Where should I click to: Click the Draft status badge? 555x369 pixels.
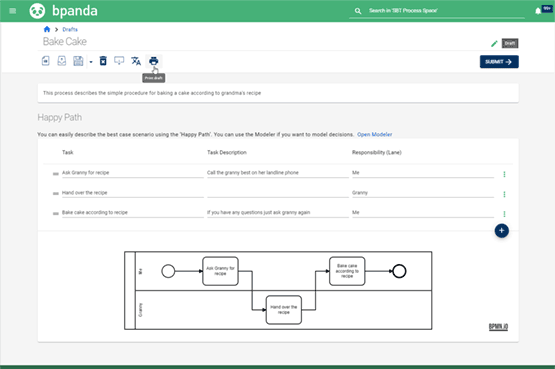pyautogui.click(x=510, y=43)
